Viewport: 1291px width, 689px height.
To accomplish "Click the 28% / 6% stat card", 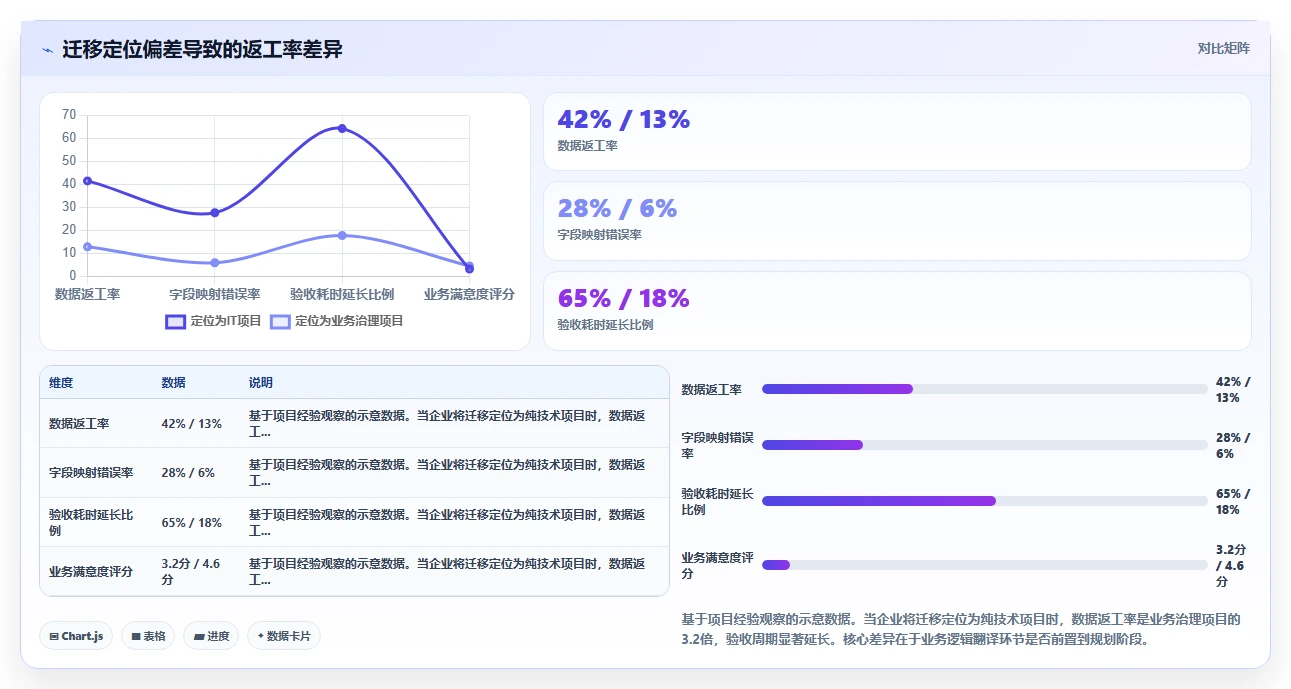I will (897, 221).
